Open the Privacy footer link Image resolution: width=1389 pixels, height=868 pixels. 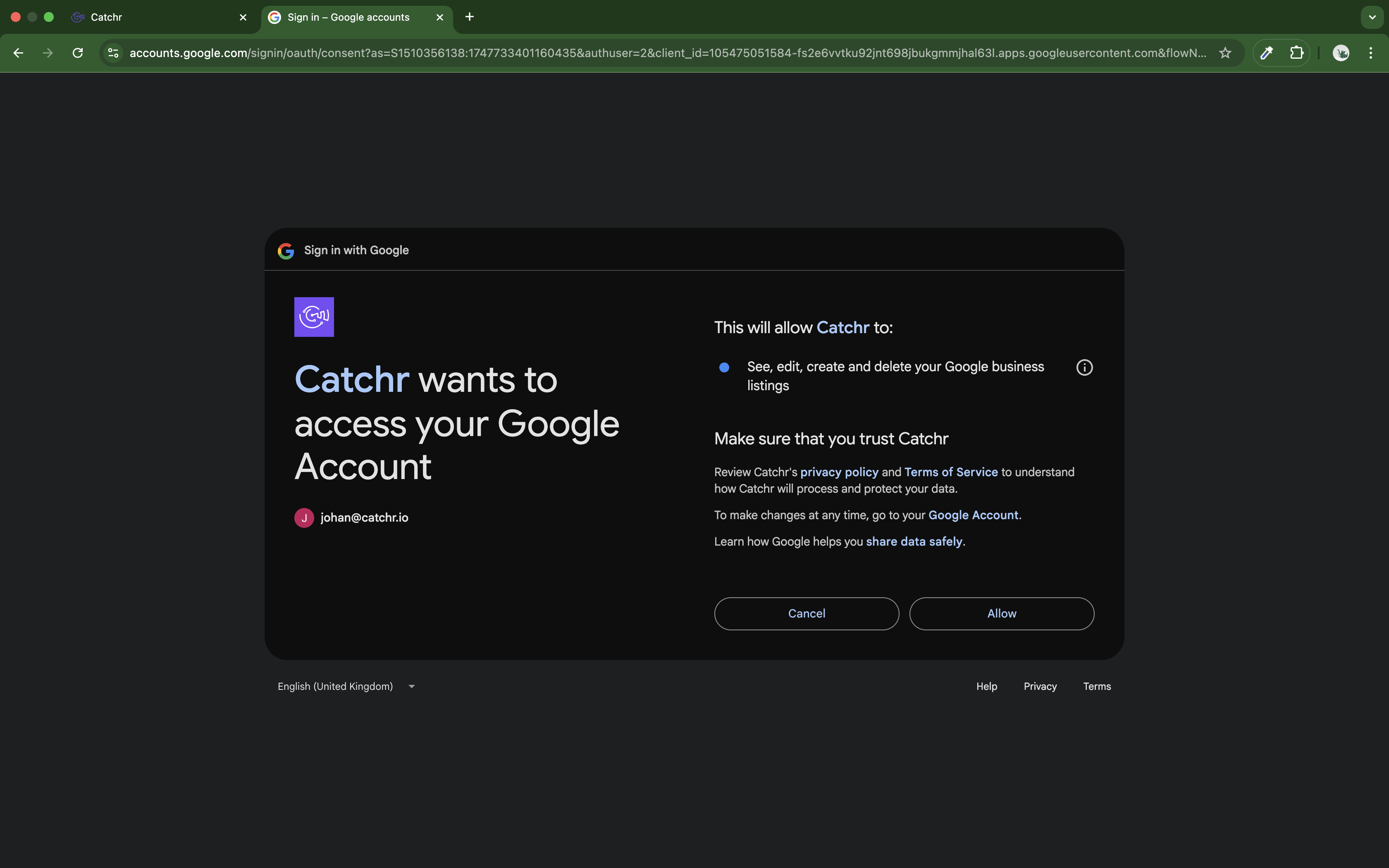[1040, 687]
